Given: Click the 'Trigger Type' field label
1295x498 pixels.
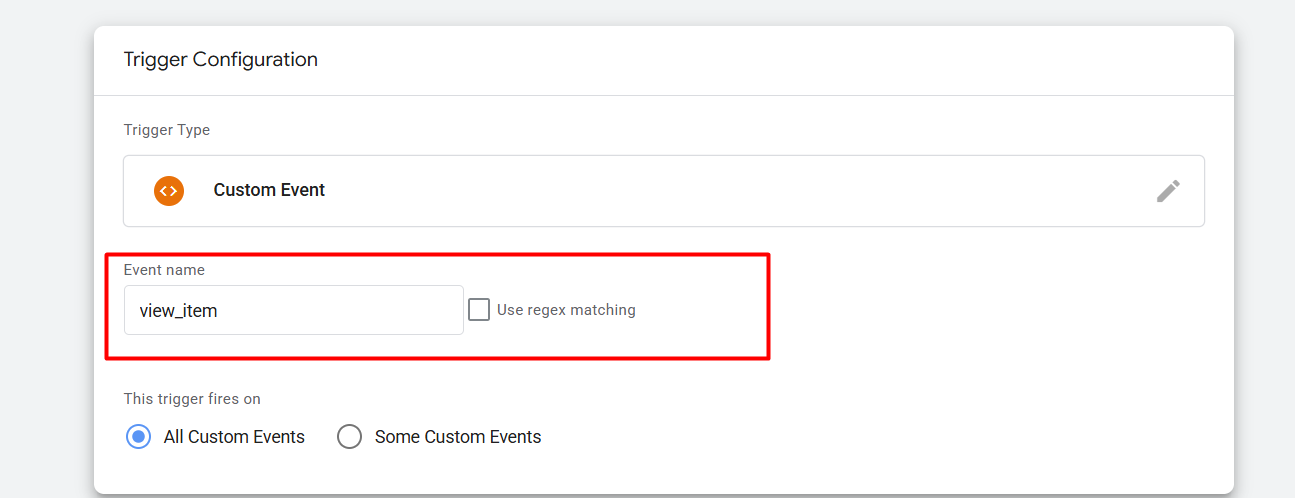Looking at the screenshot, I should click(x=167, y=130).
